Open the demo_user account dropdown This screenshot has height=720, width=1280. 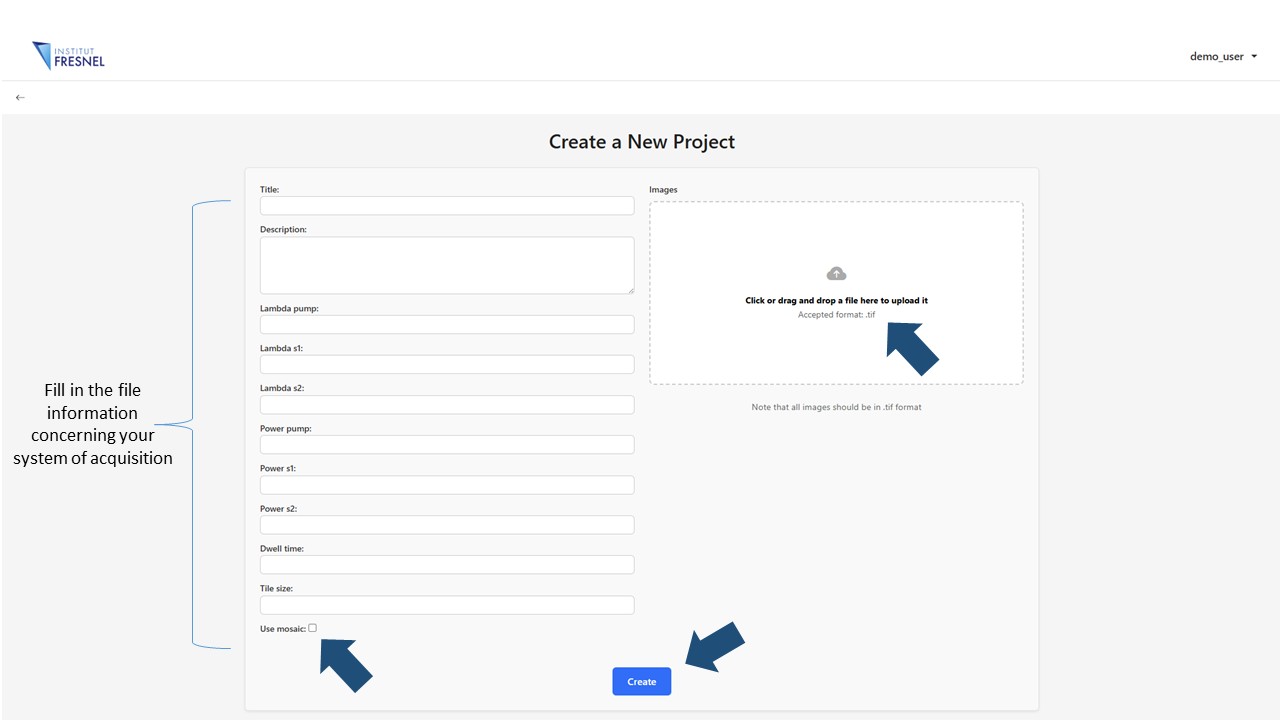[1216, 56]
